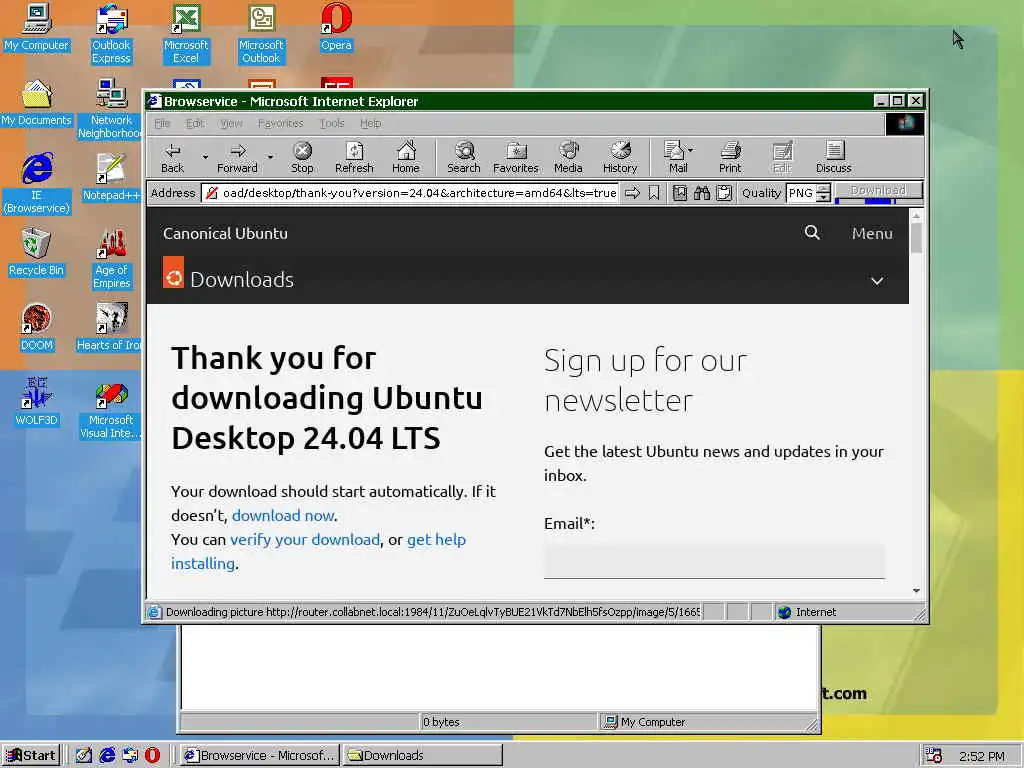Select the Opera desktop icon
1024x768 pixels.
[336, 27]
